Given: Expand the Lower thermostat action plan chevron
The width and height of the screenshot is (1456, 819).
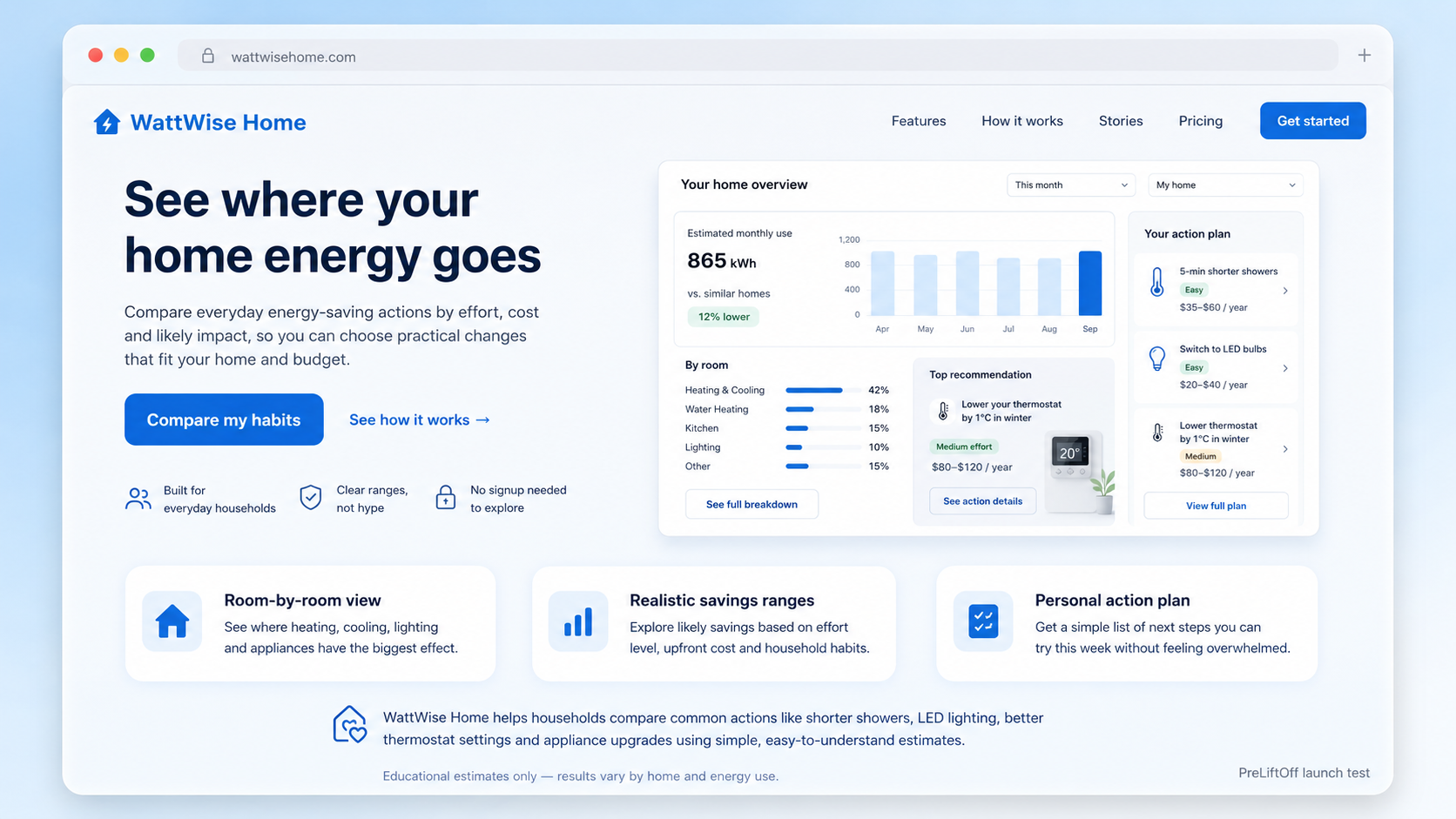Looking at the screenshot, I should click(1285, 449).
